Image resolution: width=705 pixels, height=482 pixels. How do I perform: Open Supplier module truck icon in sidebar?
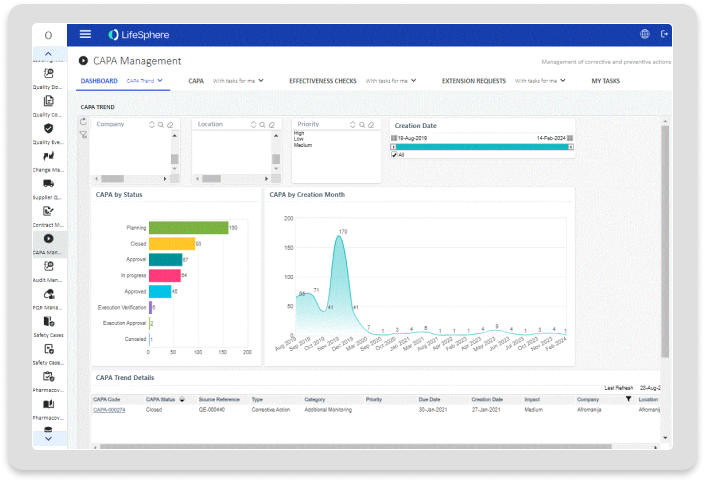[x=48, y=183]
